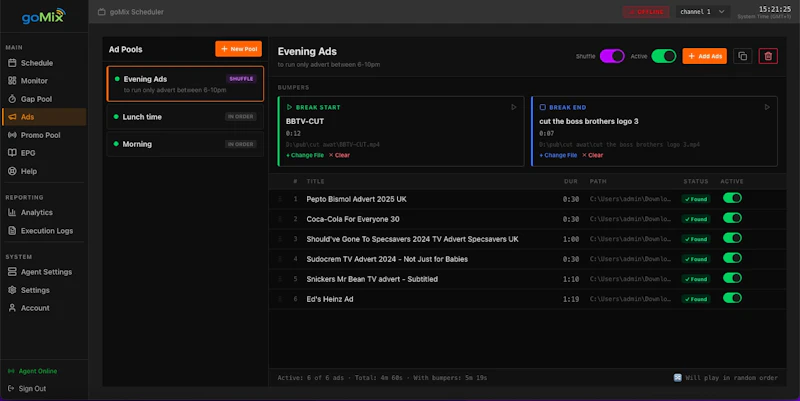Click the delete pool trash icon
This screenshot has height=401, width=800.
768,56
